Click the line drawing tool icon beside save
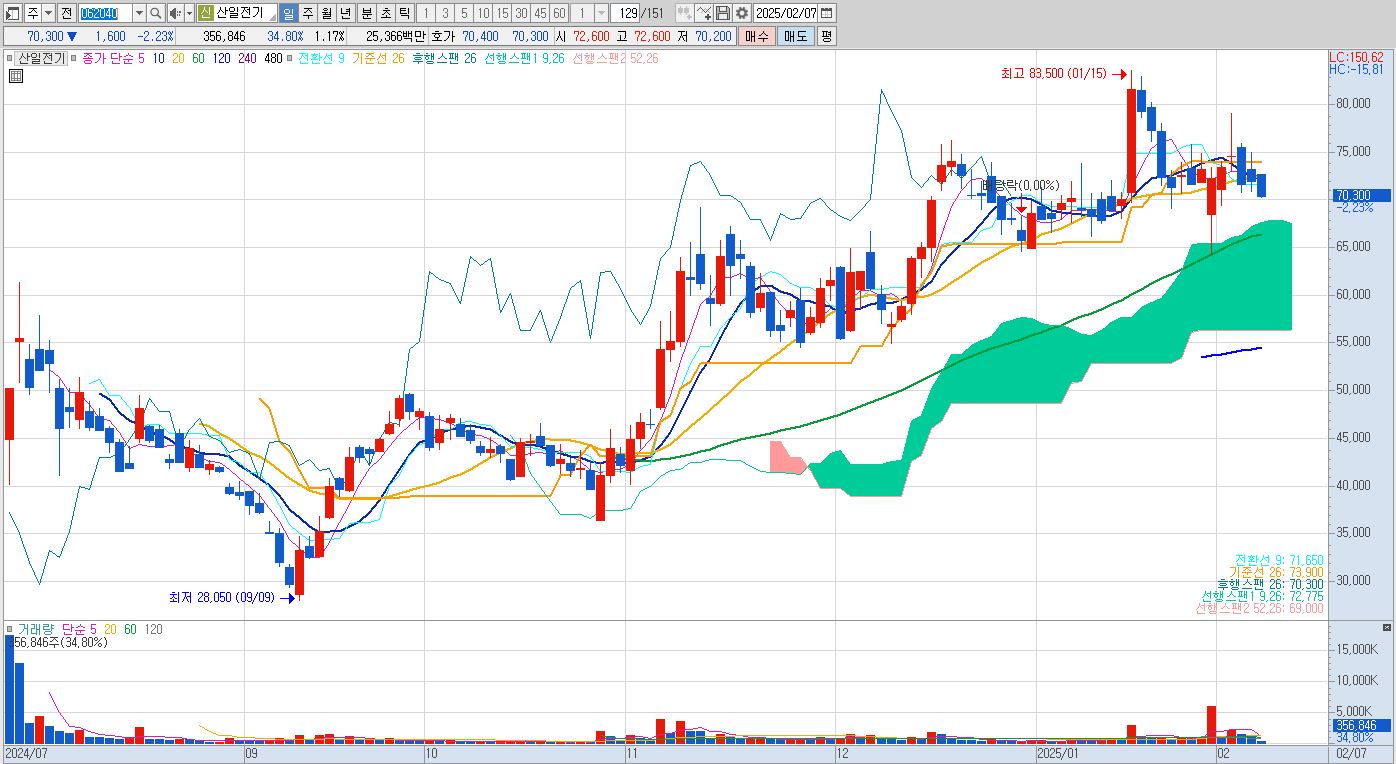This screenshot has height=764, width=1396. 702,13
